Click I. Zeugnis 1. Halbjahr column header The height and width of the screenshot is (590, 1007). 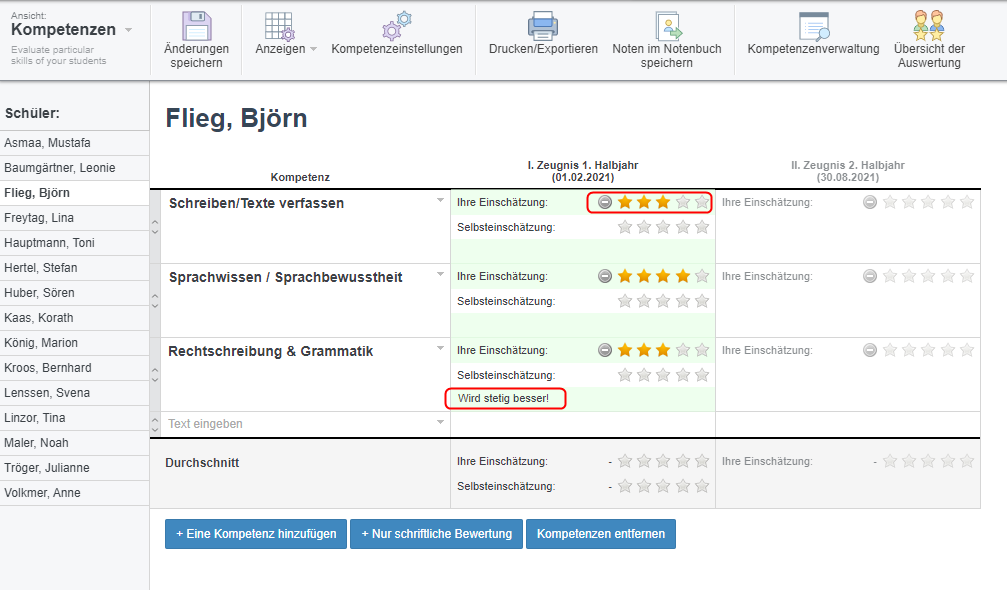[x=582, y=171]
